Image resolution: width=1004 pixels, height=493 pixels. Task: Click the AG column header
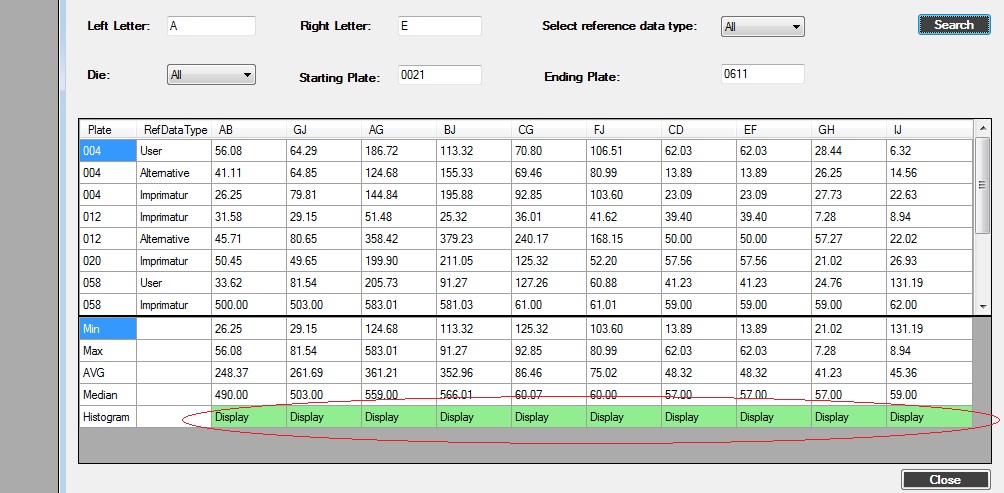pyautogui.click(x=399, y=130)
